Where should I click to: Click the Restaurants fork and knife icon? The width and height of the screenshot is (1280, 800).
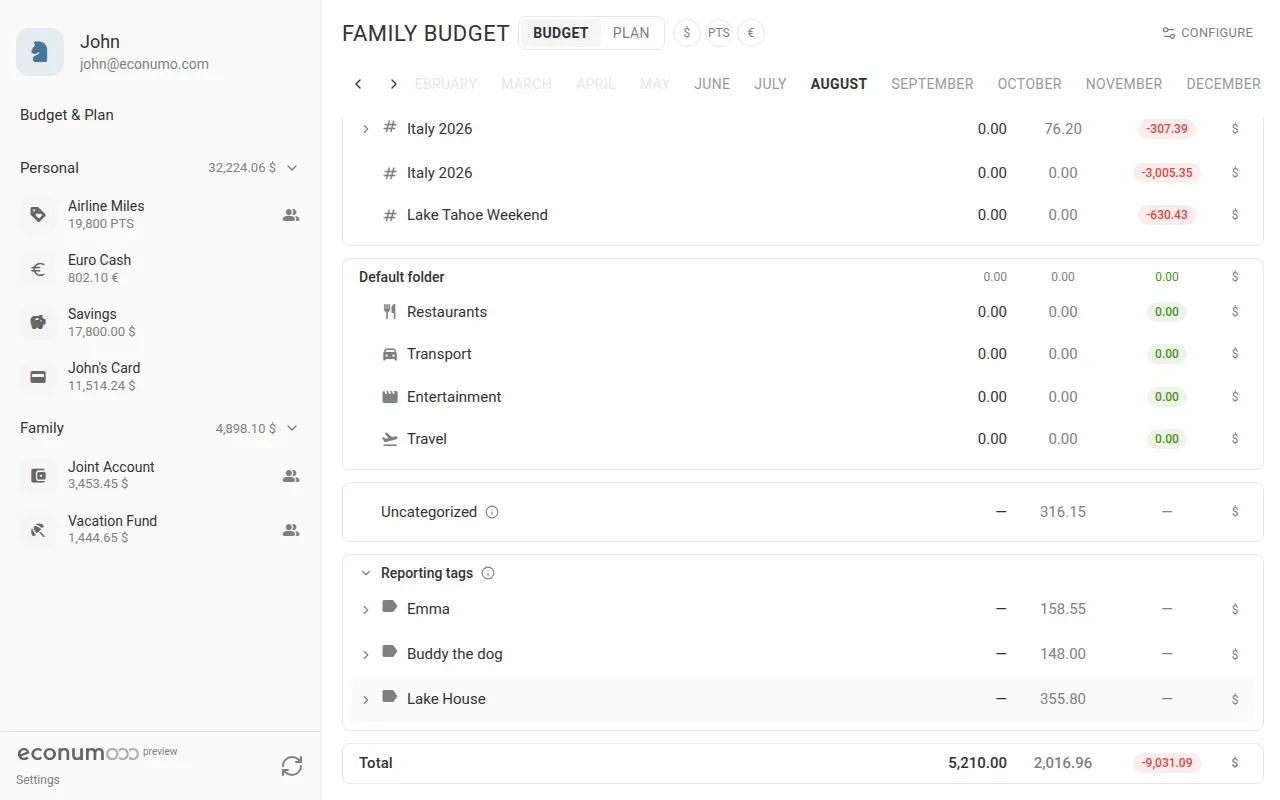pyautogui.click(x=390, y=312)
